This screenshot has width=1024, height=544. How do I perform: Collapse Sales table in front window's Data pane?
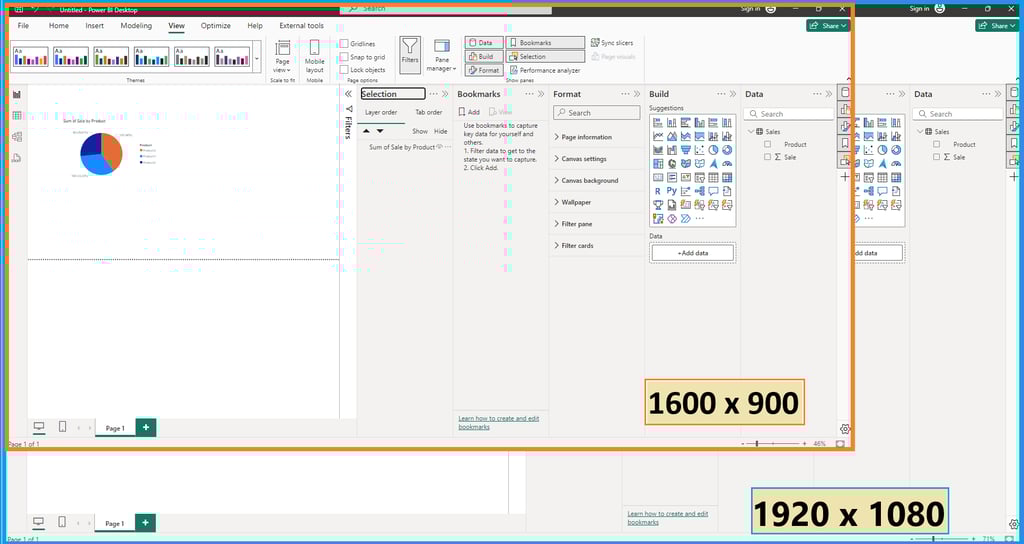[x=751, y=131]
